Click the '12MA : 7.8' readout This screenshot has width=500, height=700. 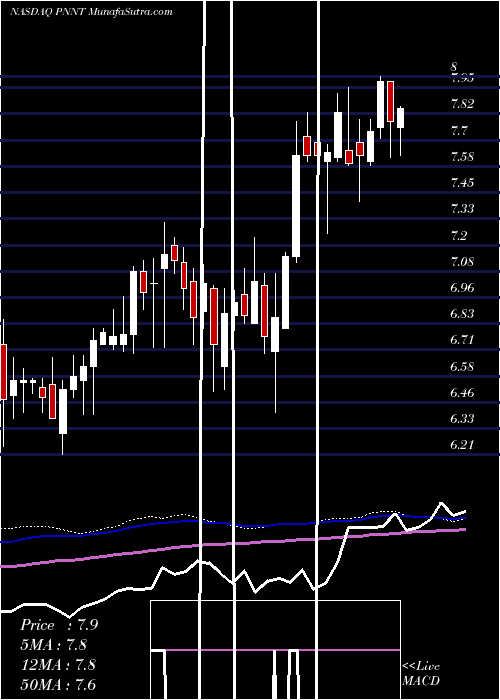coord(58,665)
